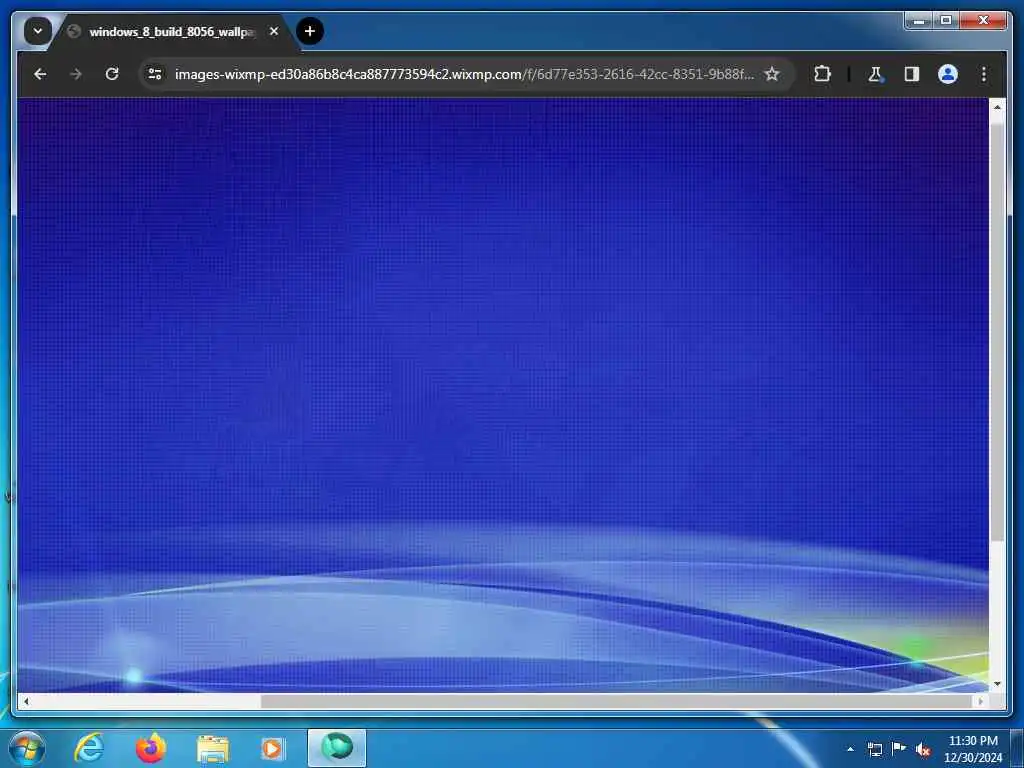
Task: Click the horizontal scrollbar left arrow
Action: point(26,701)
